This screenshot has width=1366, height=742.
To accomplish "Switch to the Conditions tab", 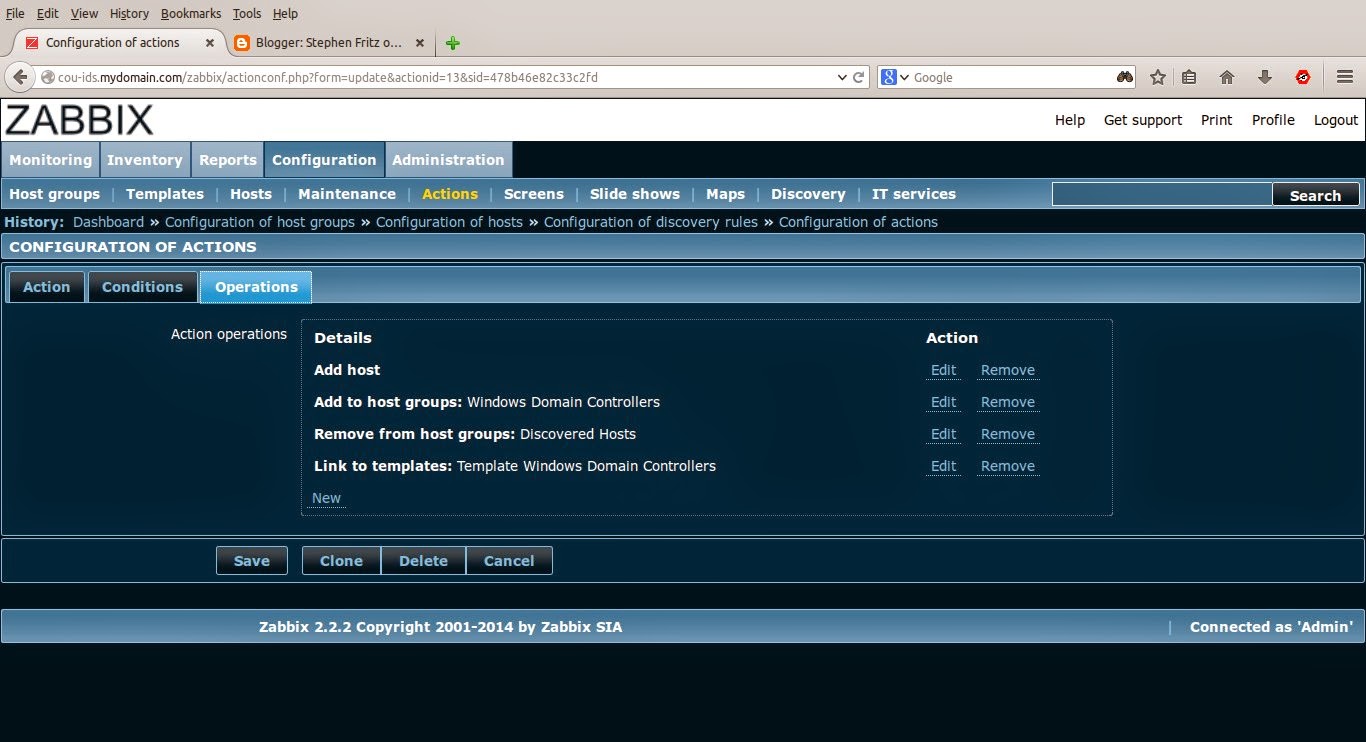I will tap(142, 287).
